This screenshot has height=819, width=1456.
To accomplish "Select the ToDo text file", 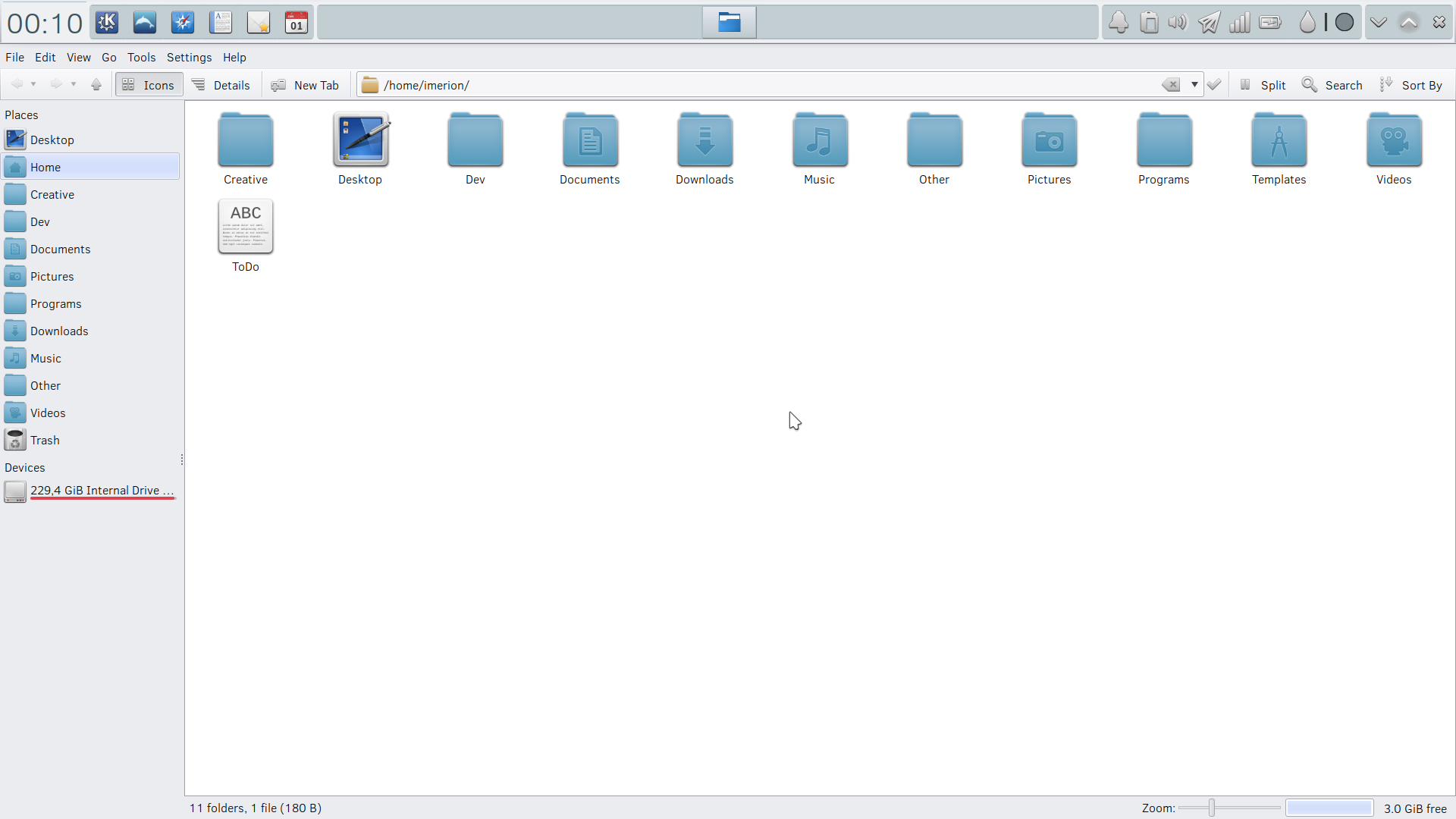I will 246,236.
